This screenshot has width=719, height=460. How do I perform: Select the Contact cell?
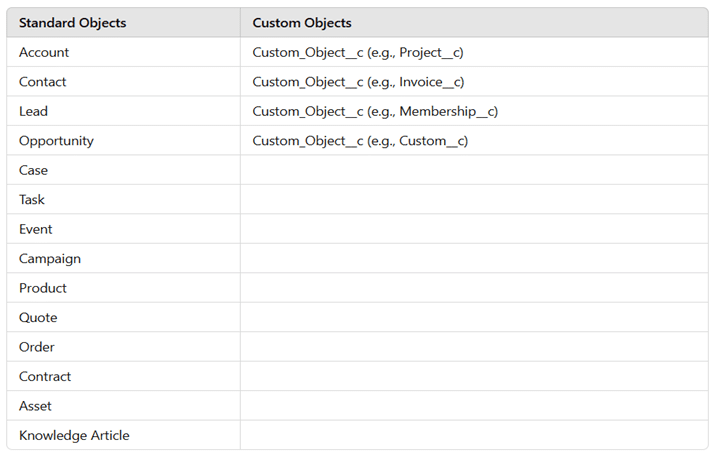tap(43, 82)
